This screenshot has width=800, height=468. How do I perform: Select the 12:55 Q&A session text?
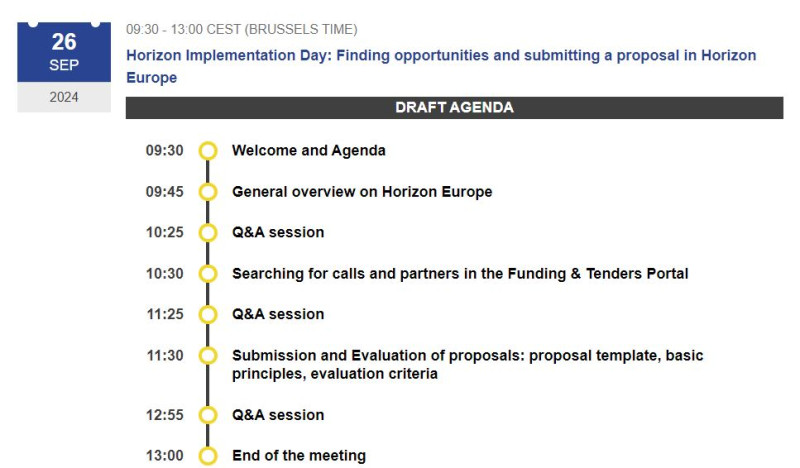pos(278,415)
